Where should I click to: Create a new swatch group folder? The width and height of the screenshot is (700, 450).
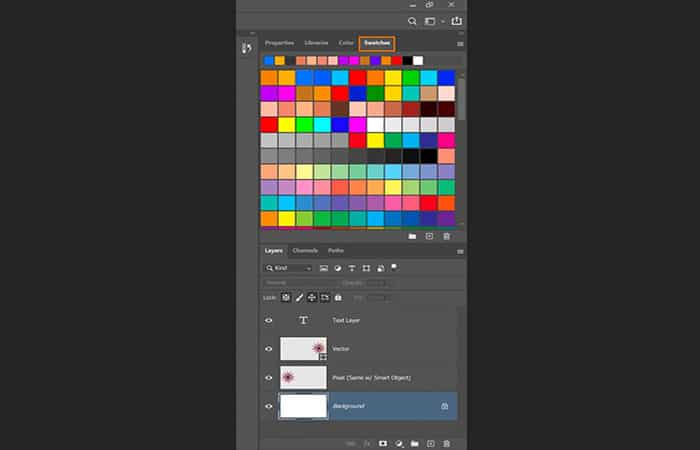pyautogui.click(x=412, y=236)
